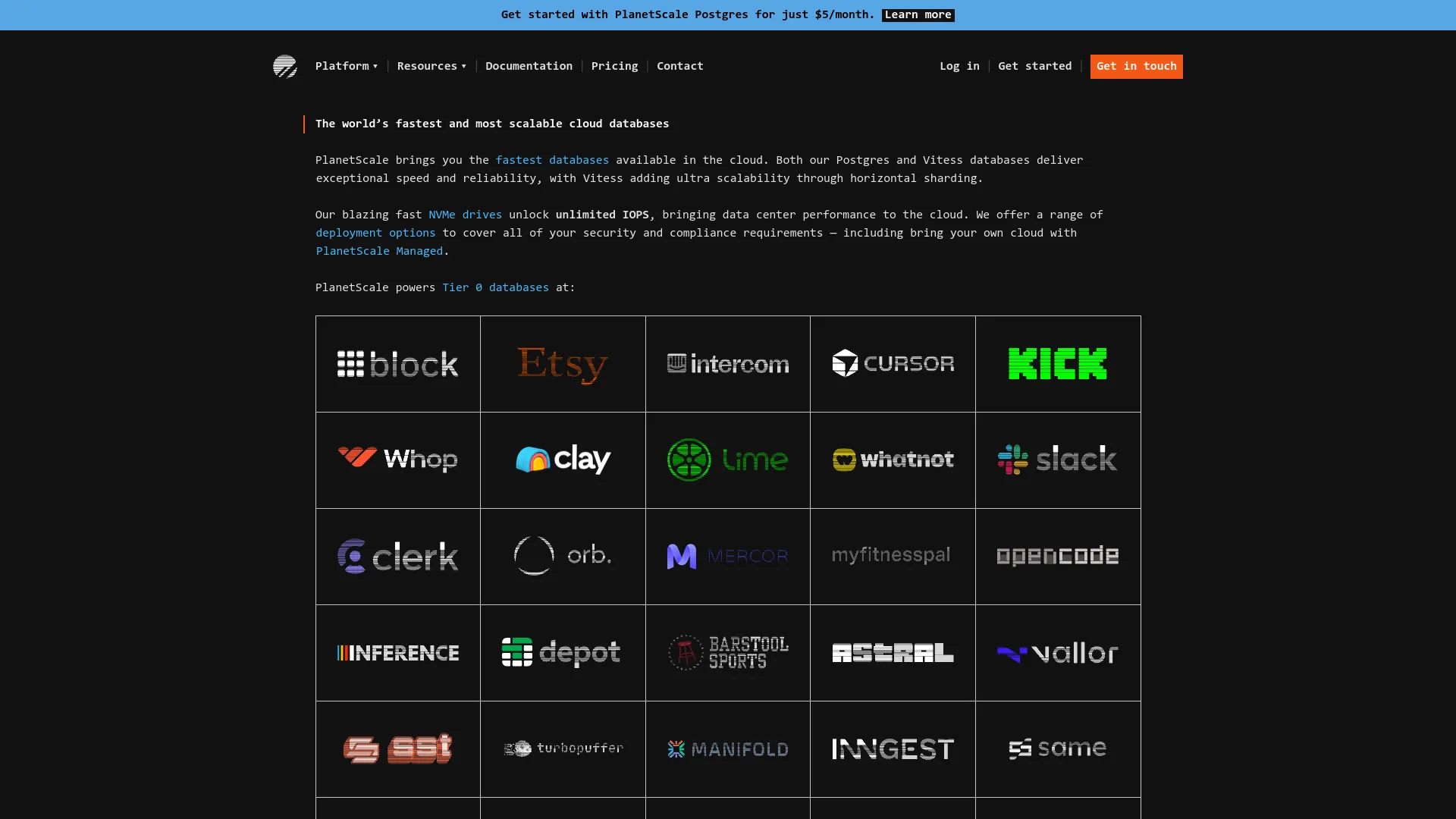The width and height of the screenshot is (1456, 819).
Task: Click the Cursor logo tile
Action: (x=893, y=364)
